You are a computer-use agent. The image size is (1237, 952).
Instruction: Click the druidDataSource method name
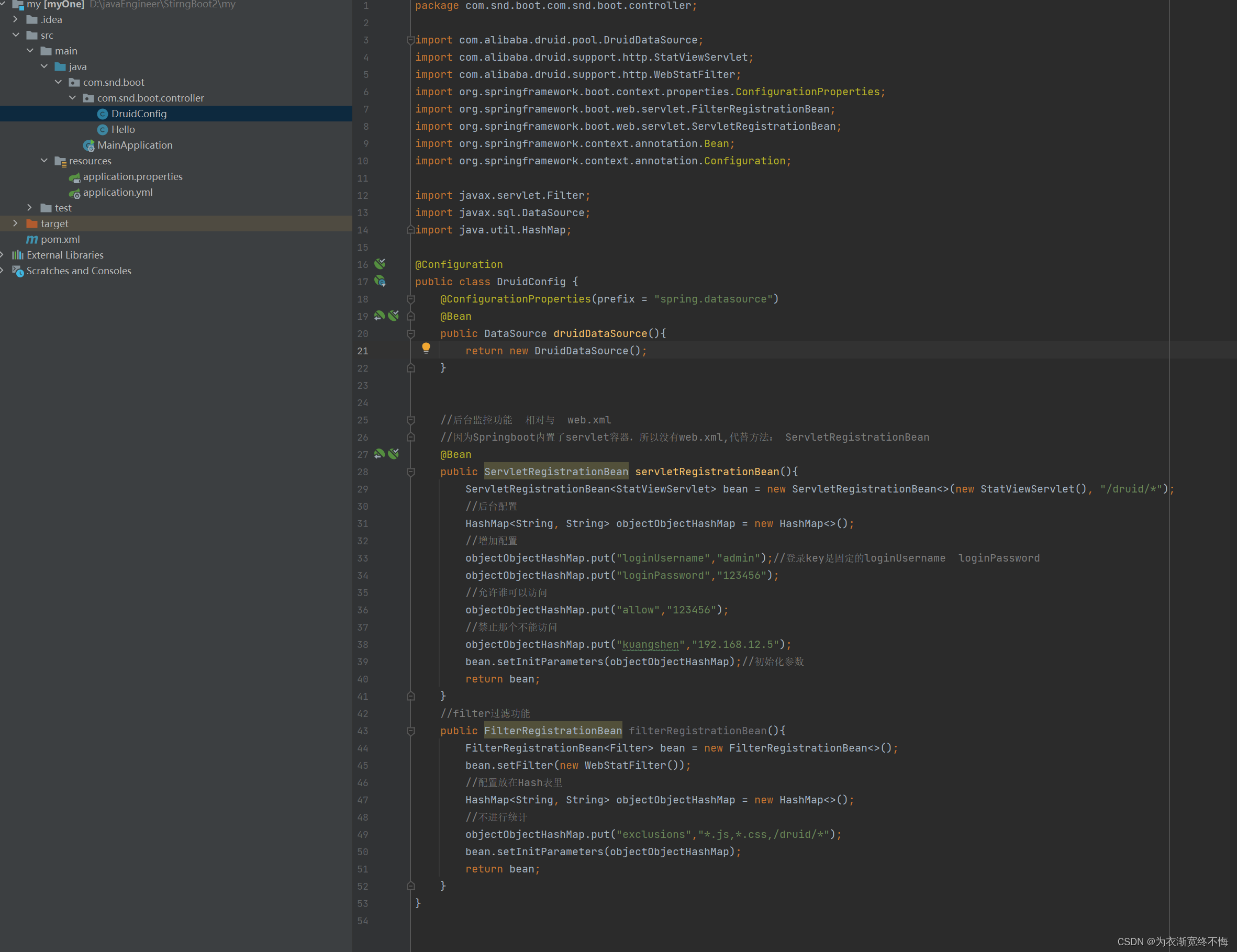tap(600, 333)
